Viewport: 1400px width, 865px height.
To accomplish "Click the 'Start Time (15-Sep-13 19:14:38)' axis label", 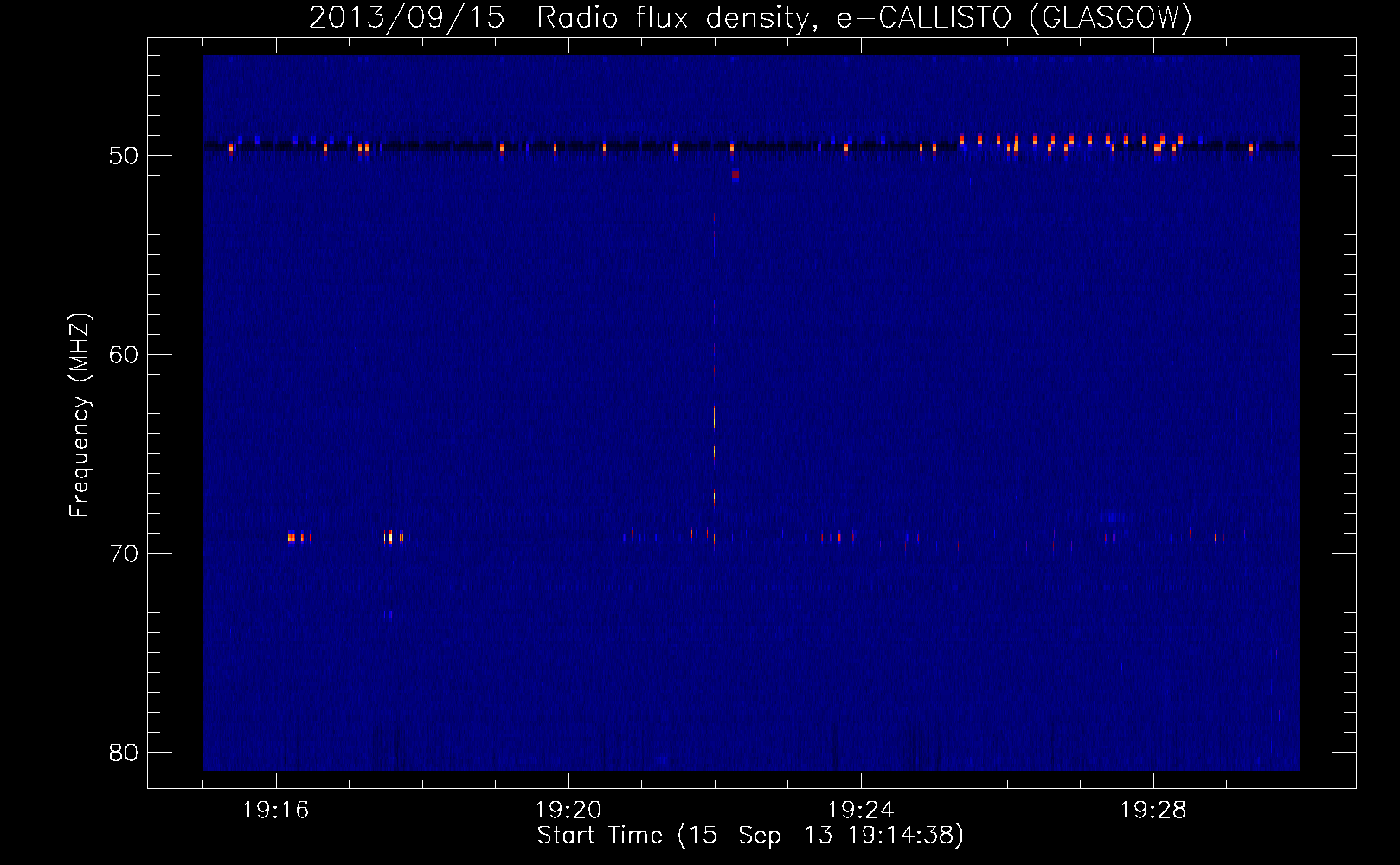I will pyautogui.click(x=750, y=836).
